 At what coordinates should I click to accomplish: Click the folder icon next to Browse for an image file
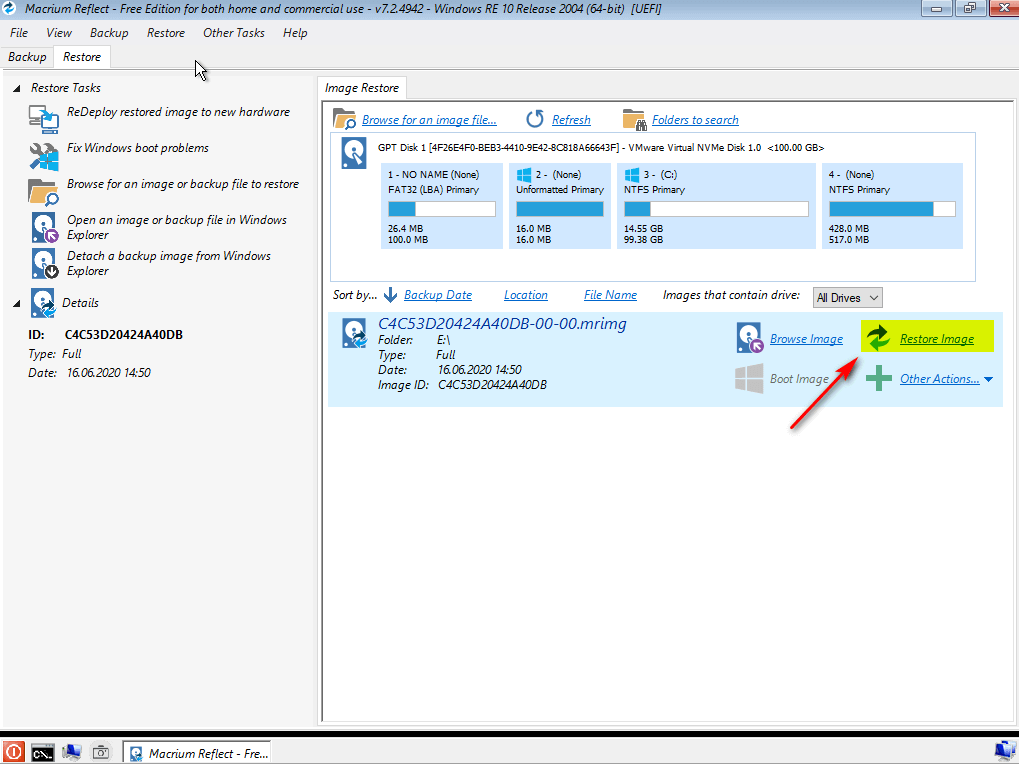click(344, 119)
